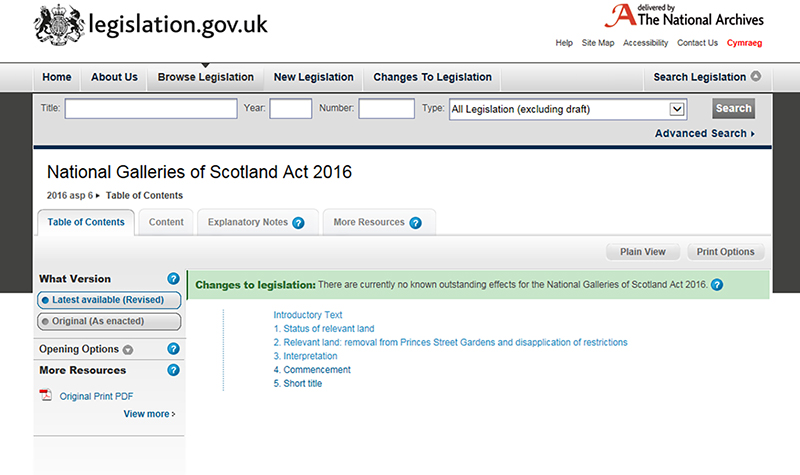The height and width of the screenshot is (475, 800).
Task: Expand View more resources
Action: [x=149, y=414]
